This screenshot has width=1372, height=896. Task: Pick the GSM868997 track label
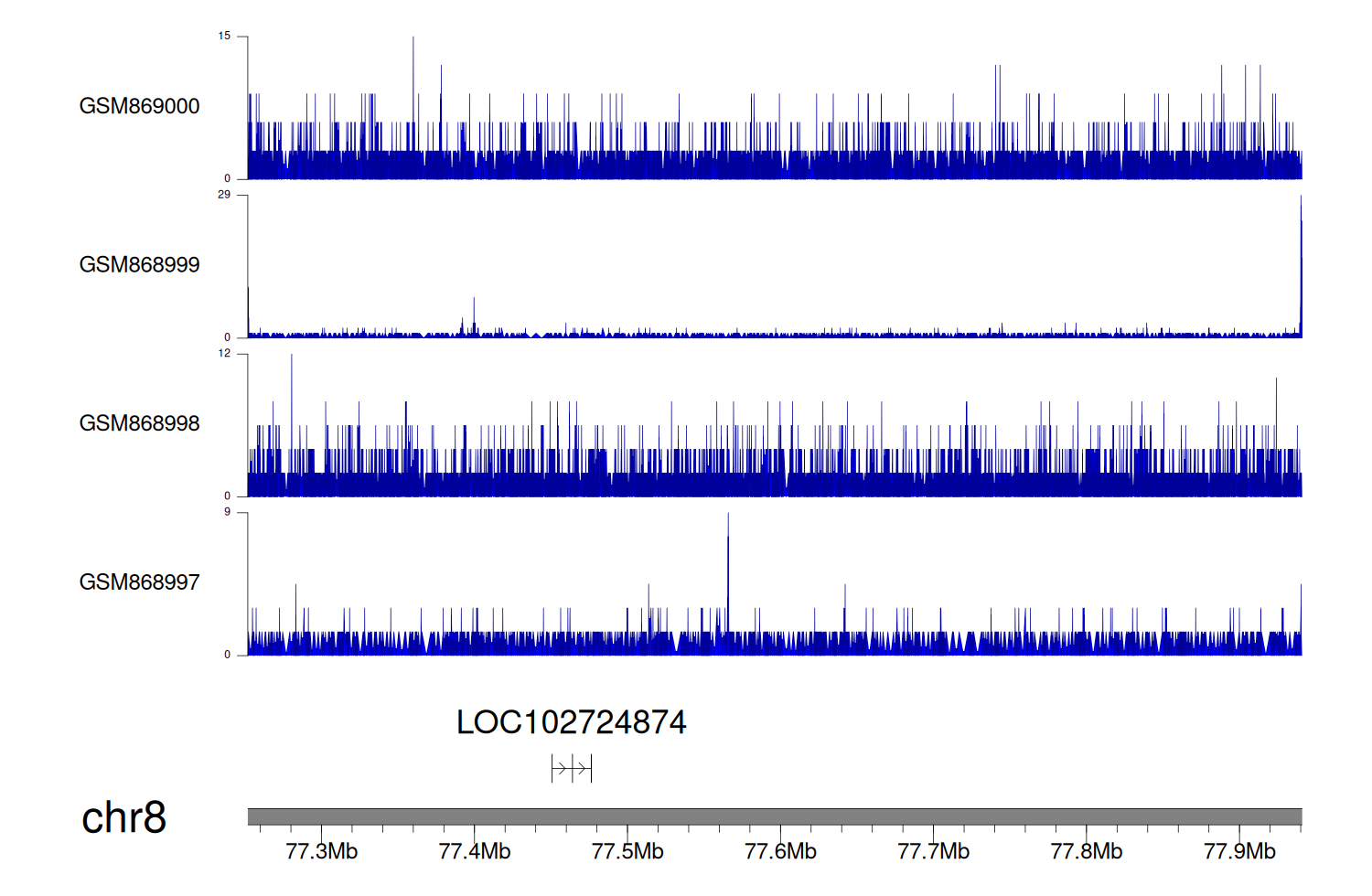139,582
